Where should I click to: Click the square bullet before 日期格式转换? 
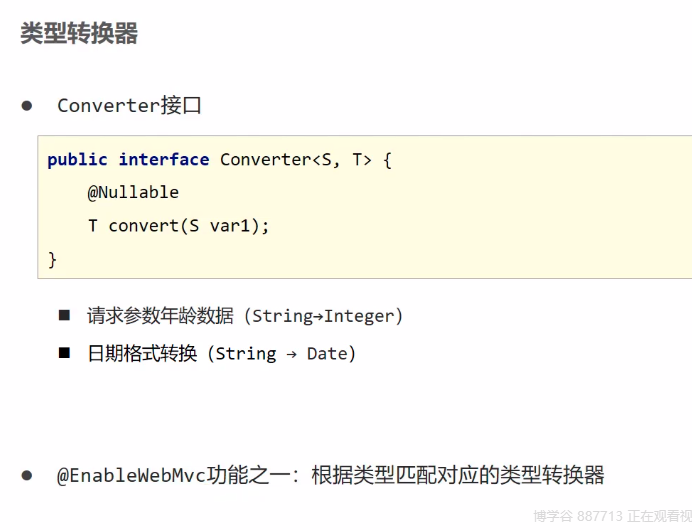pyautogui.click(x=64, y=352)
